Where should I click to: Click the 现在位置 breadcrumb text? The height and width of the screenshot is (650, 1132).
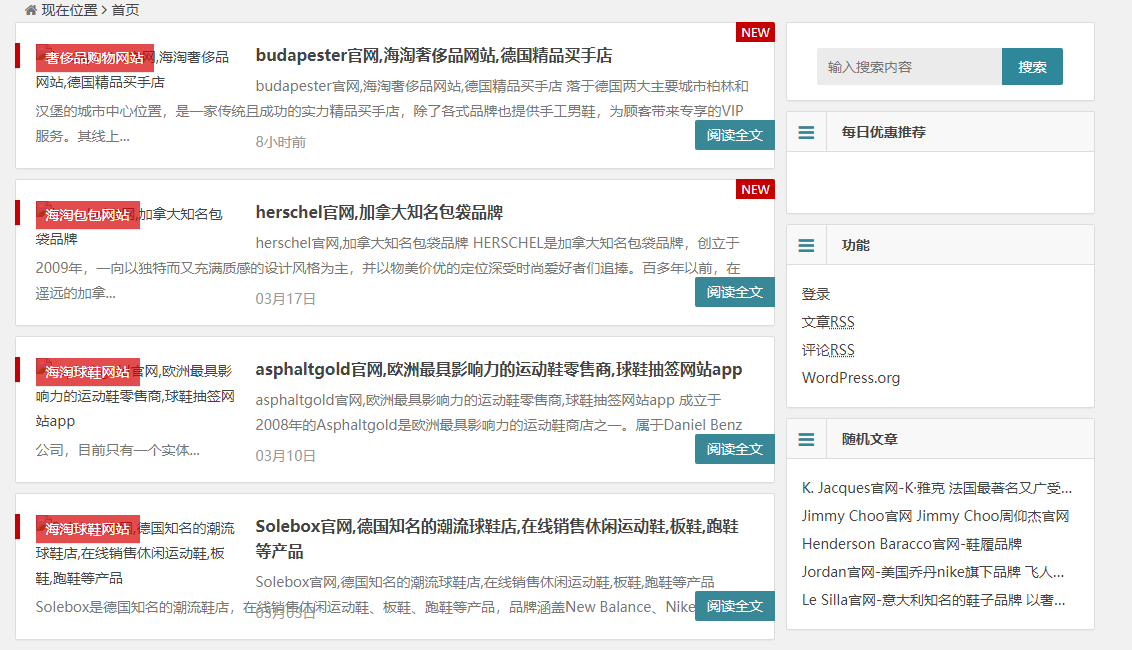(x=69, y=10)
